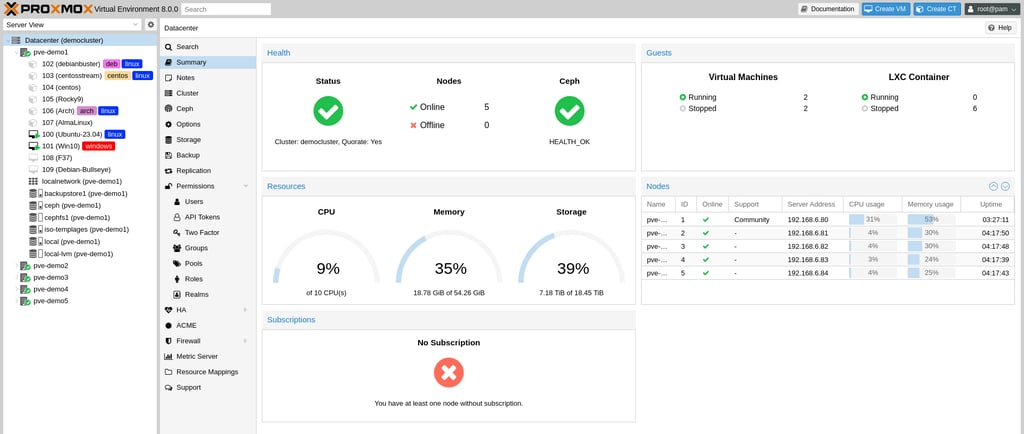Click Pools tags icon
The height and width of the screenshot is (434, 1024).
[x=177, y=264]
